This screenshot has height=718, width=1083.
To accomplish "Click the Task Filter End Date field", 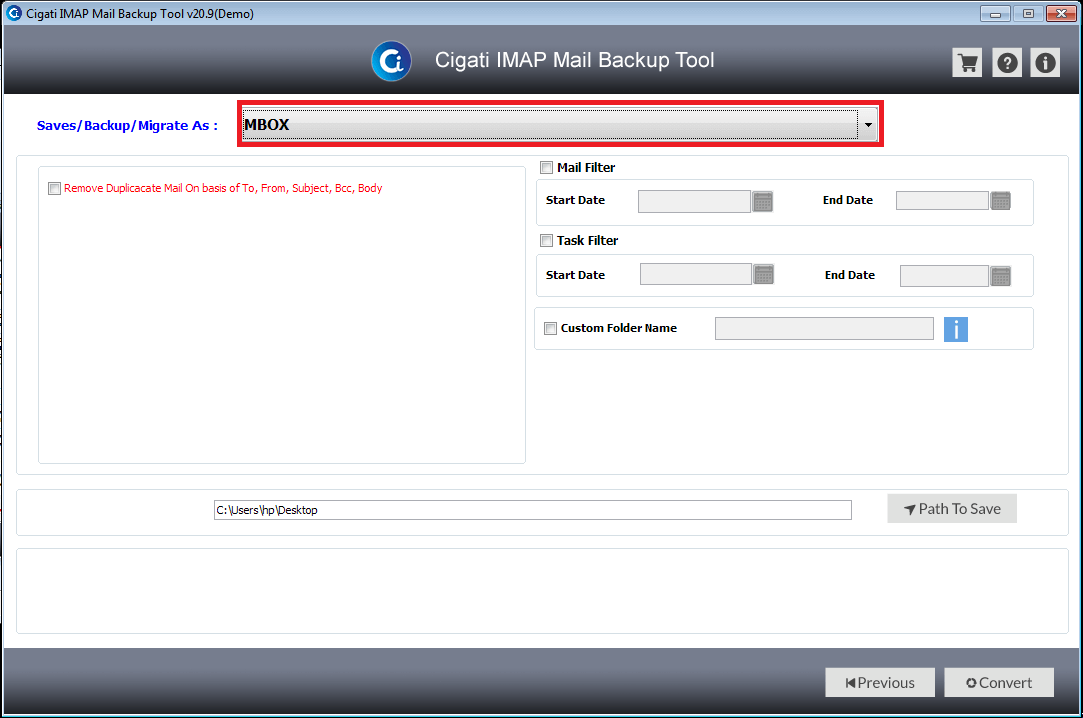I will tap(944, 276).
